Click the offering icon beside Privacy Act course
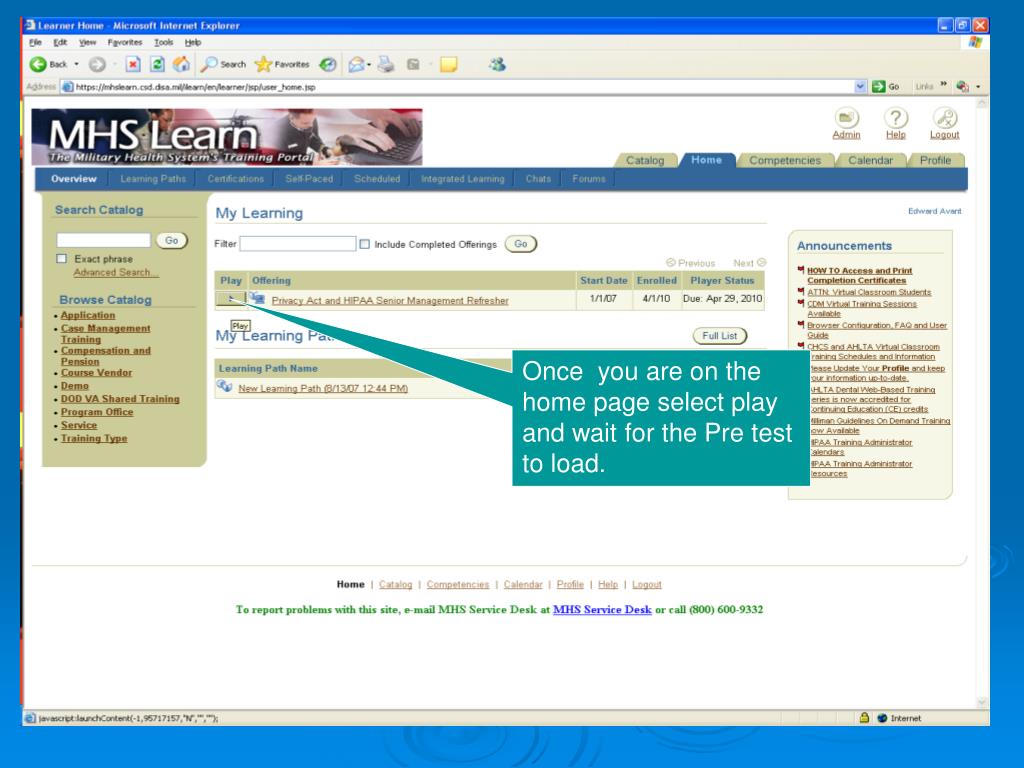 [x=258, y=298]
